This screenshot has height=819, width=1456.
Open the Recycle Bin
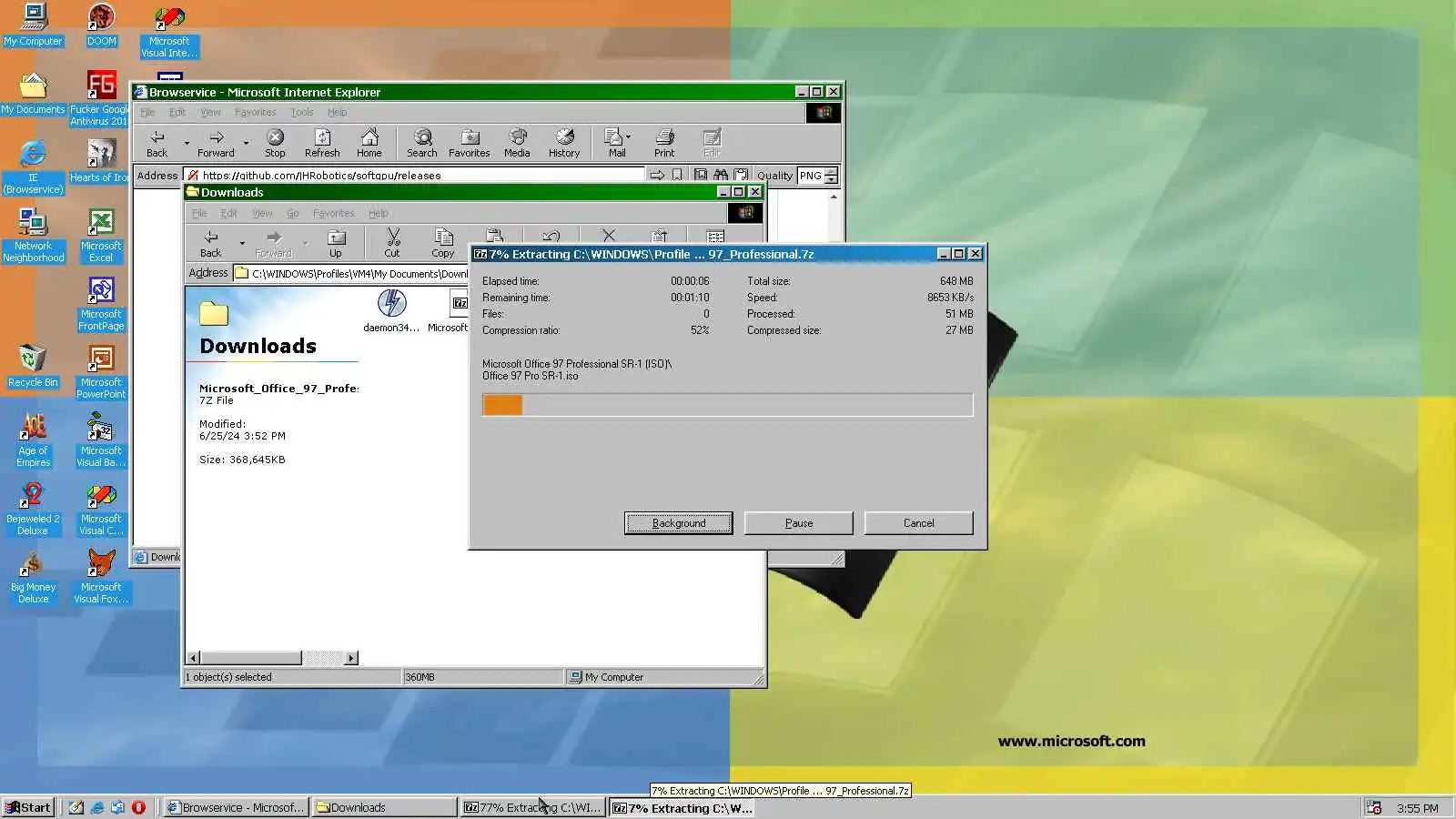[33, 366]
